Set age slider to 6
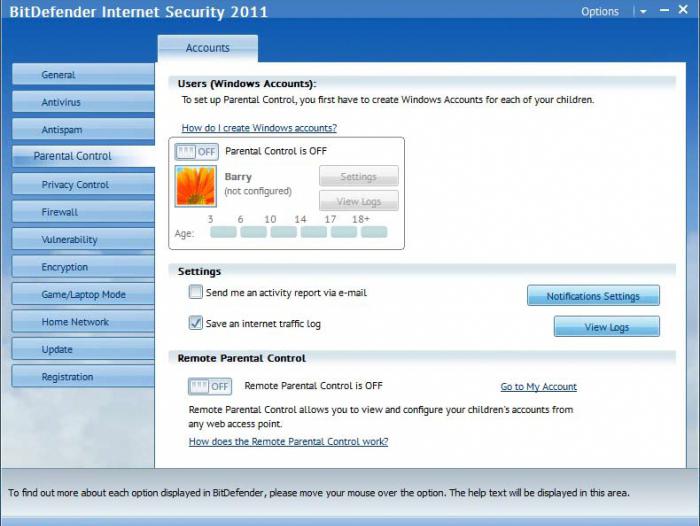The image size is (700, 526). click(253, 232)
